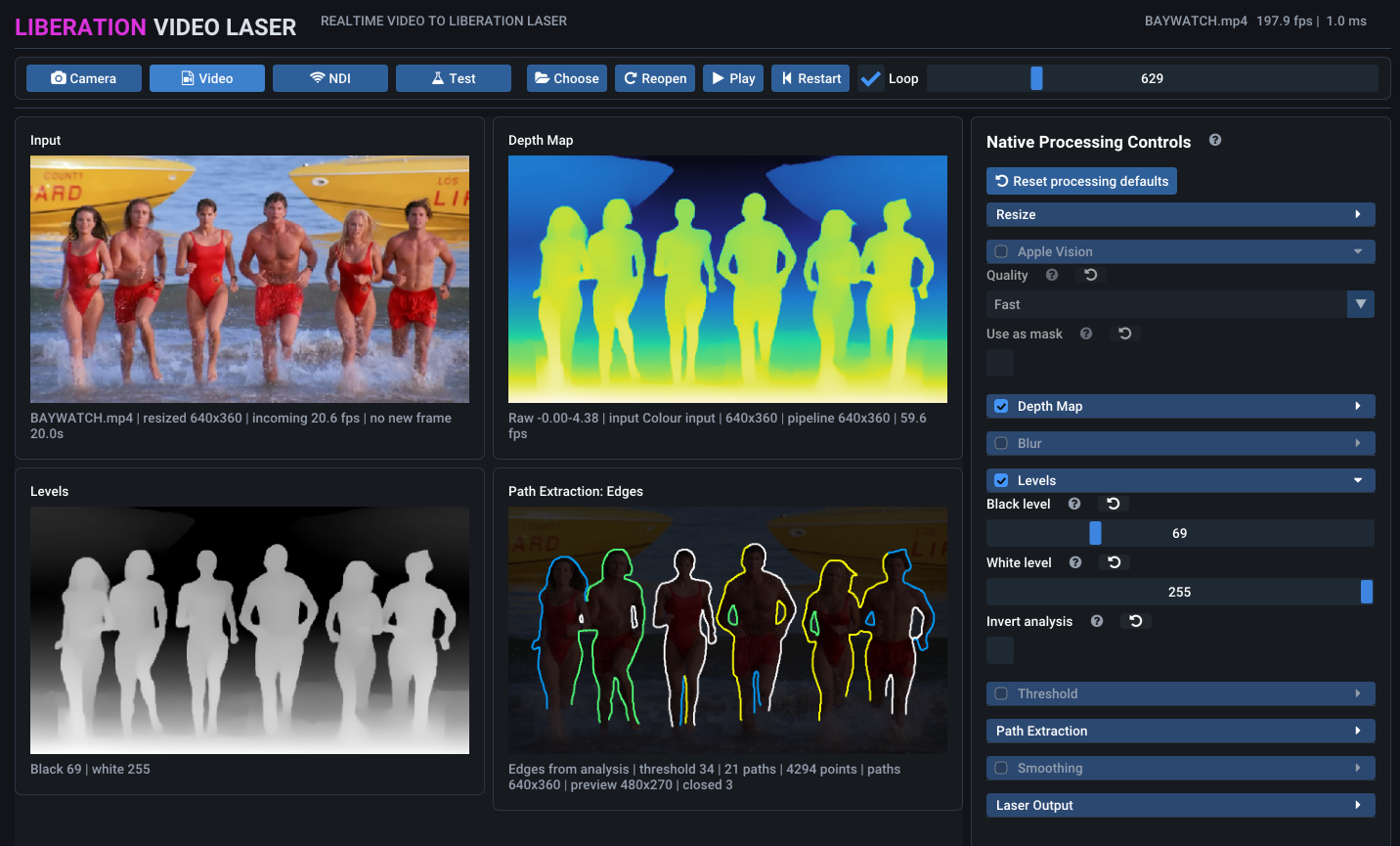Play the video
The image size is (1400, 846).
(x=733, y=78)
